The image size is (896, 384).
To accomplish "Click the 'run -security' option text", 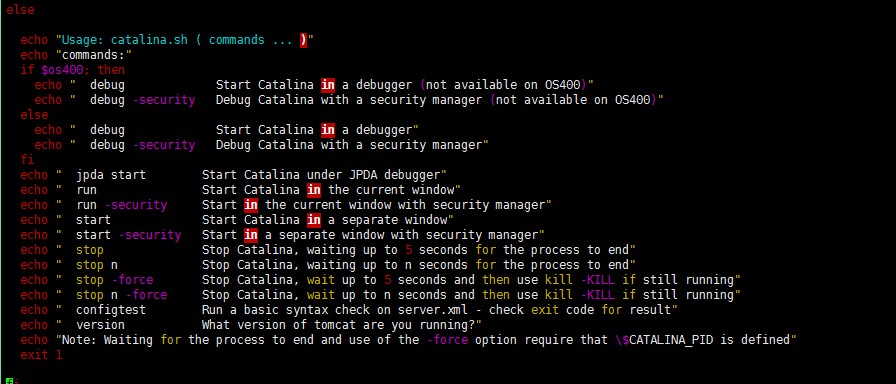I will (x=121, y=205).
